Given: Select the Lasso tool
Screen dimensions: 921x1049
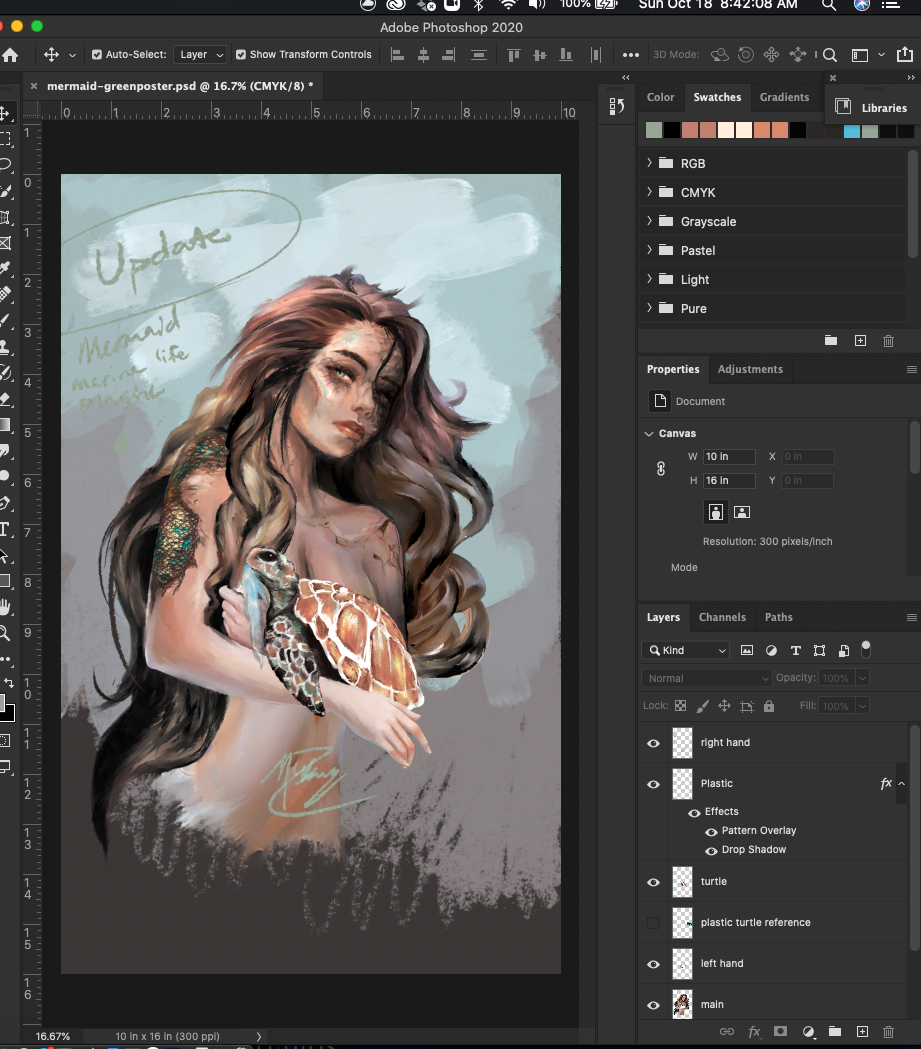Looking at the screenshot, I should [5, 165].
